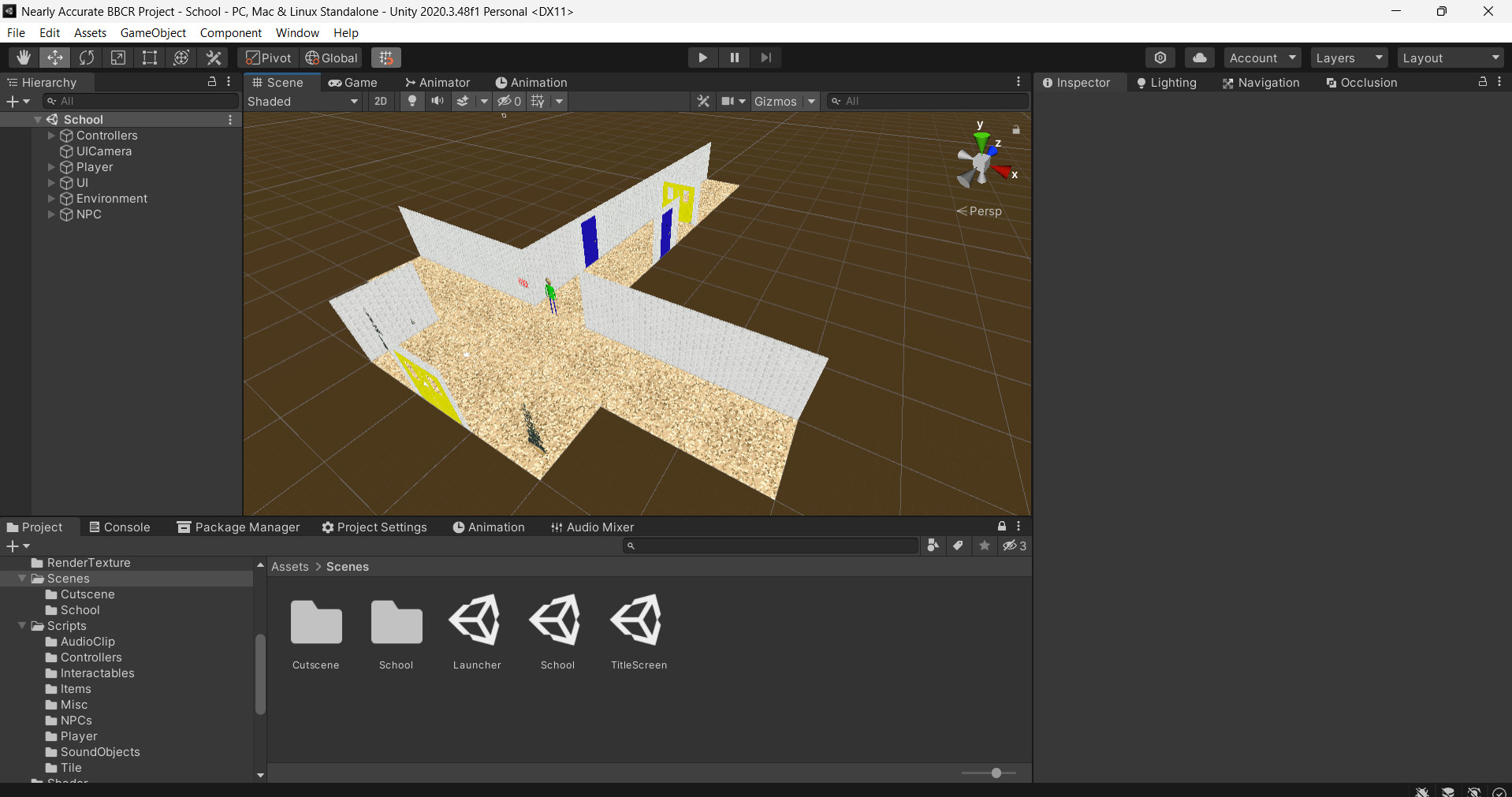The height and width of the screenshot is (797, 1512).
Task: Open the Layers dropdown
Action: pyautogui.click(x=1349, y=58)
